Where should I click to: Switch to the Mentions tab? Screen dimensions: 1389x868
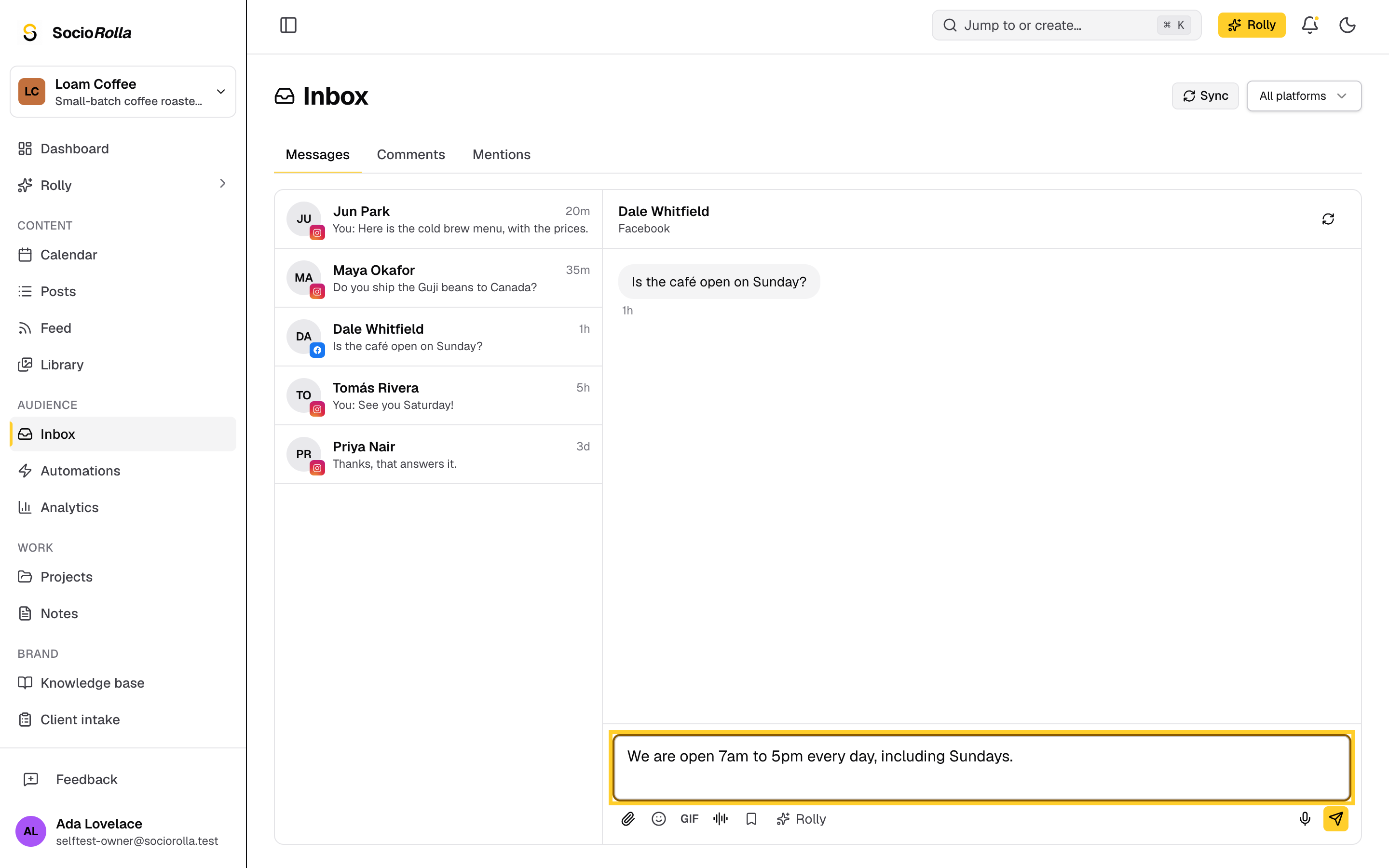pos(502,154)
